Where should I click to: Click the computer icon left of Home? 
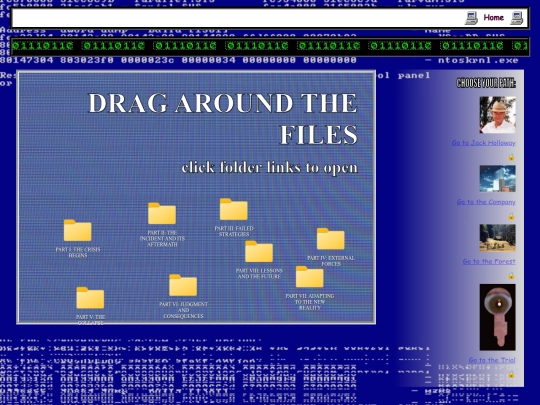(x=471, y=18)
